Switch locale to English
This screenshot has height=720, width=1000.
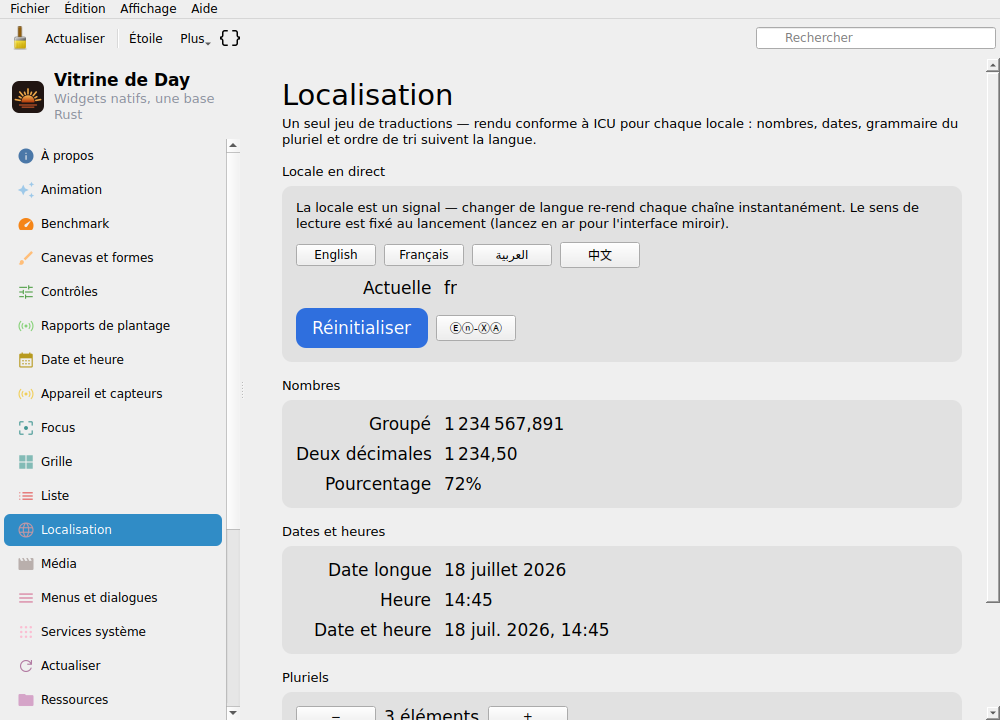click(x=335, y=255)
